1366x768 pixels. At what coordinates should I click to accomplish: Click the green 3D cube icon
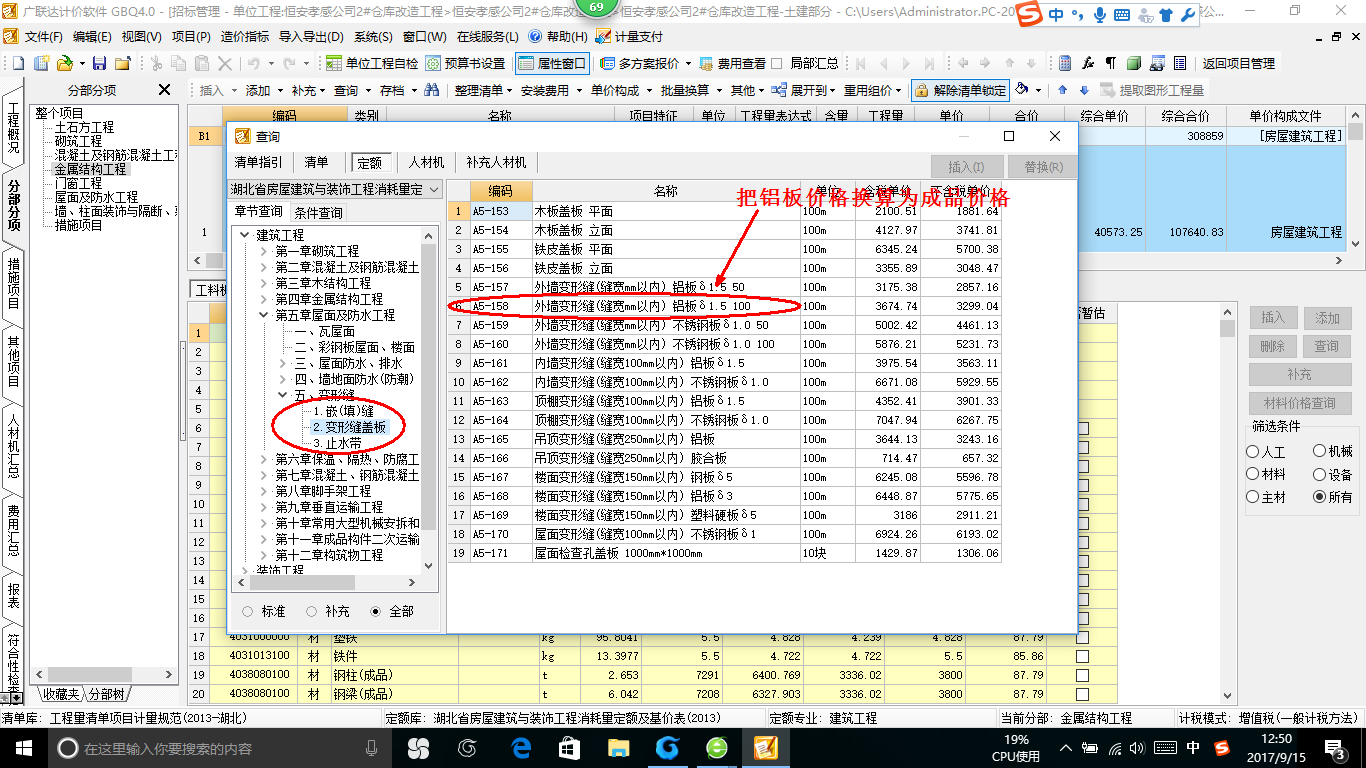point(1133,63)
